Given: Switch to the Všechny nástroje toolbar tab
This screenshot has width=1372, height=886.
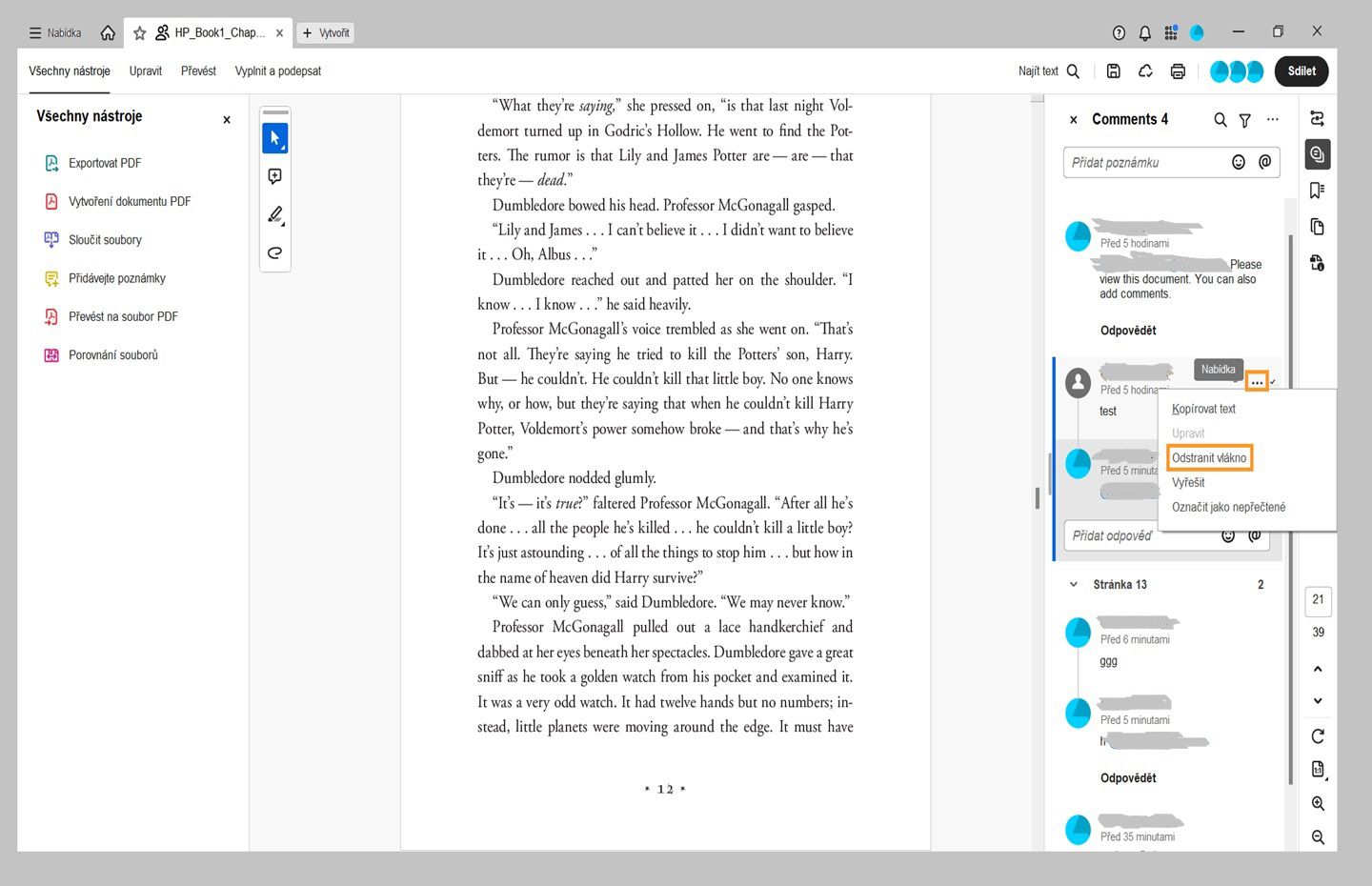Looking at the screenshot, I should click(x=70, y=71).
